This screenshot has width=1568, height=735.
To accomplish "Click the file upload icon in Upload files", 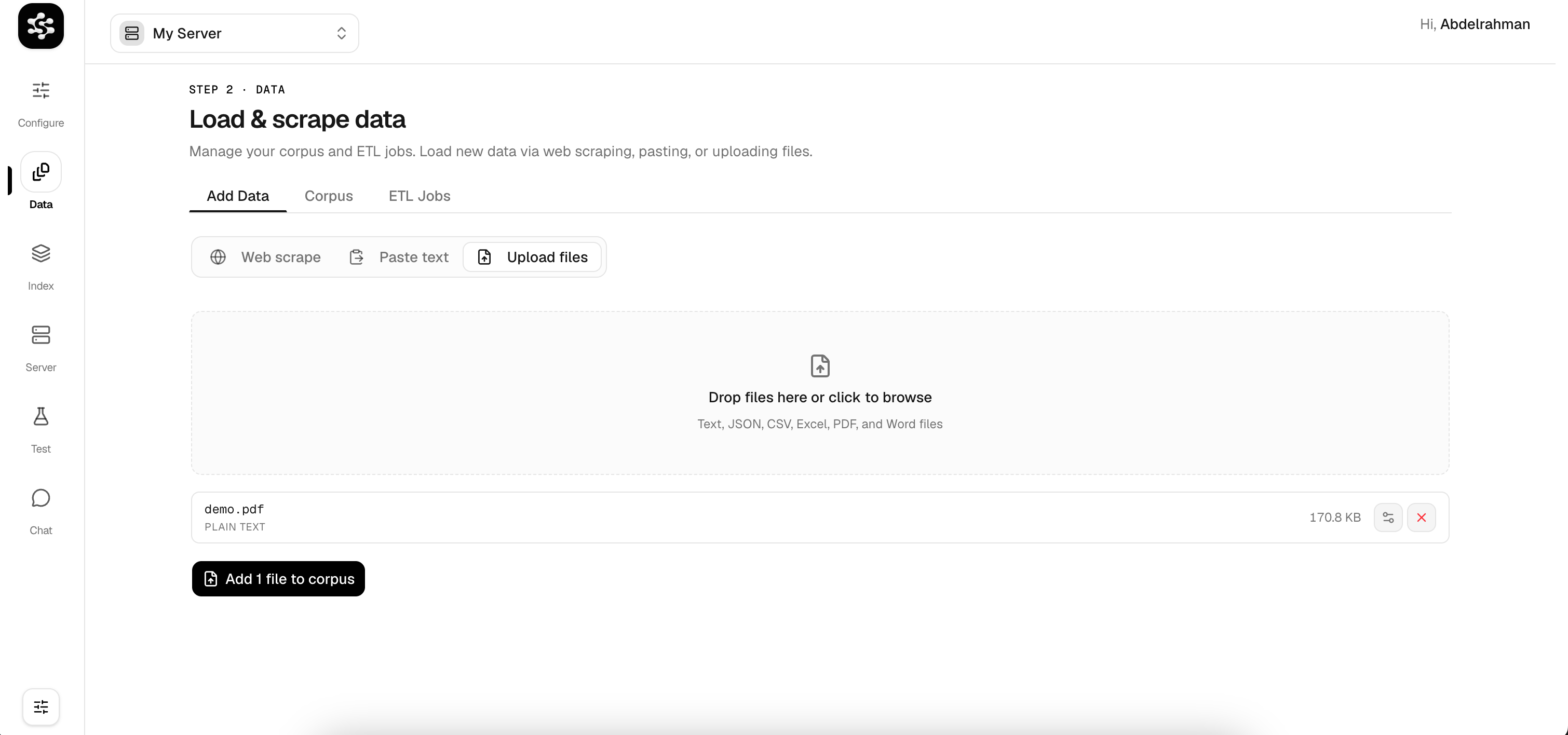I will pos(484,257).
